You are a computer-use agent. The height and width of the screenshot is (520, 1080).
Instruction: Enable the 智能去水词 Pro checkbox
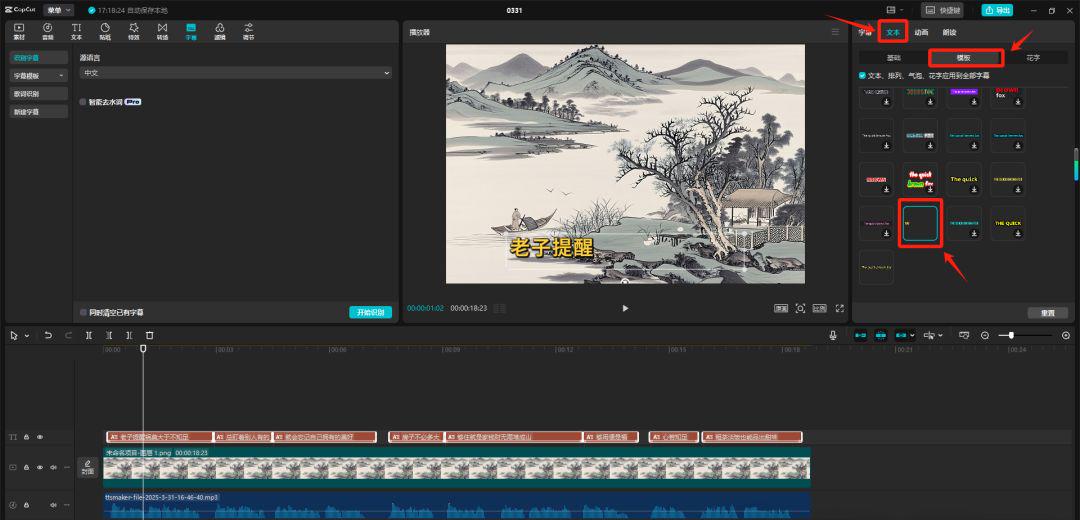(x=83, y=102)
